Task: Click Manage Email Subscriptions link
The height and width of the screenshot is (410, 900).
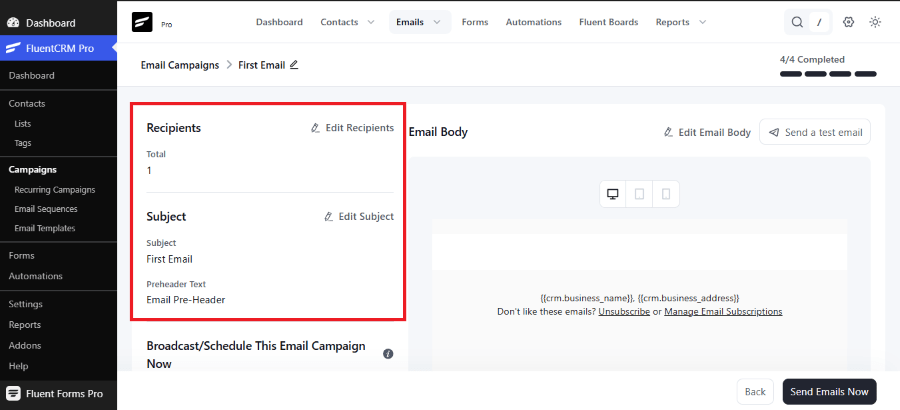Action: point(723,311)
